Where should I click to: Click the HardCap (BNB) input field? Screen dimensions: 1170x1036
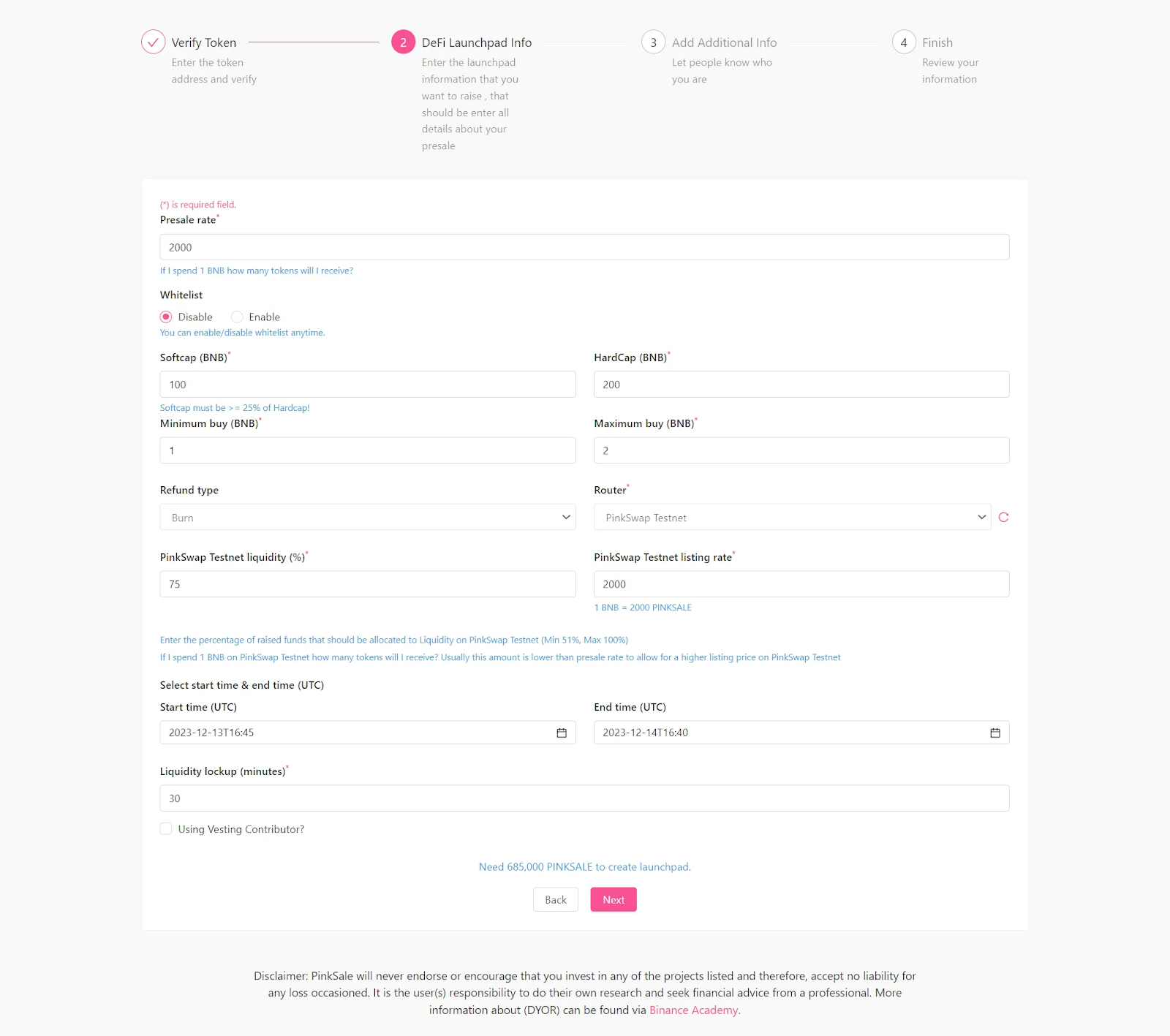coord(801,385)
